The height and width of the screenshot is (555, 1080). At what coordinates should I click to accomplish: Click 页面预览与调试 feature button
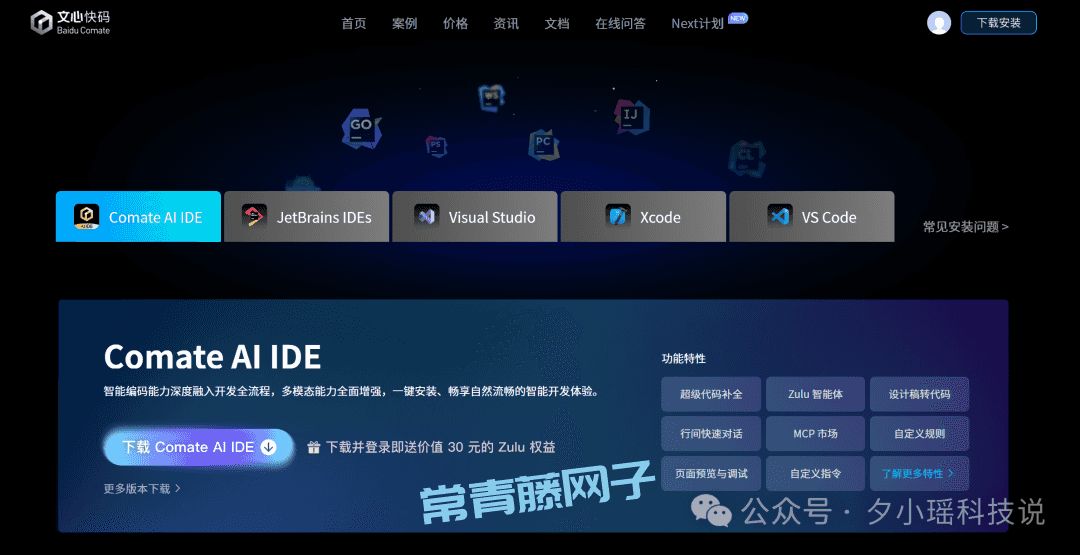tap(711, 474)
